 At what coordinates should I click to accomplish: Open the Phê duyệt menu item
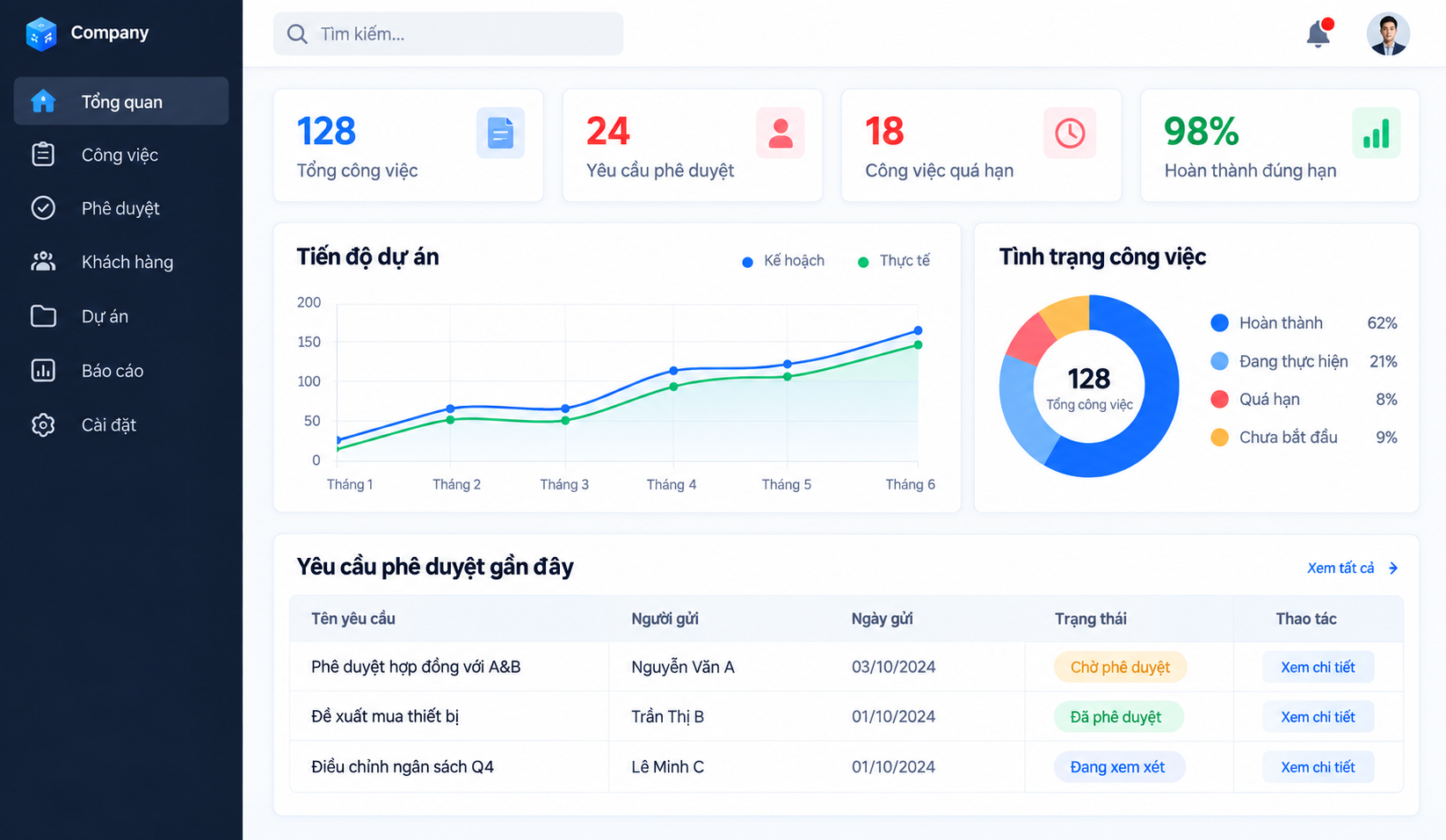[x=121, y=208]
